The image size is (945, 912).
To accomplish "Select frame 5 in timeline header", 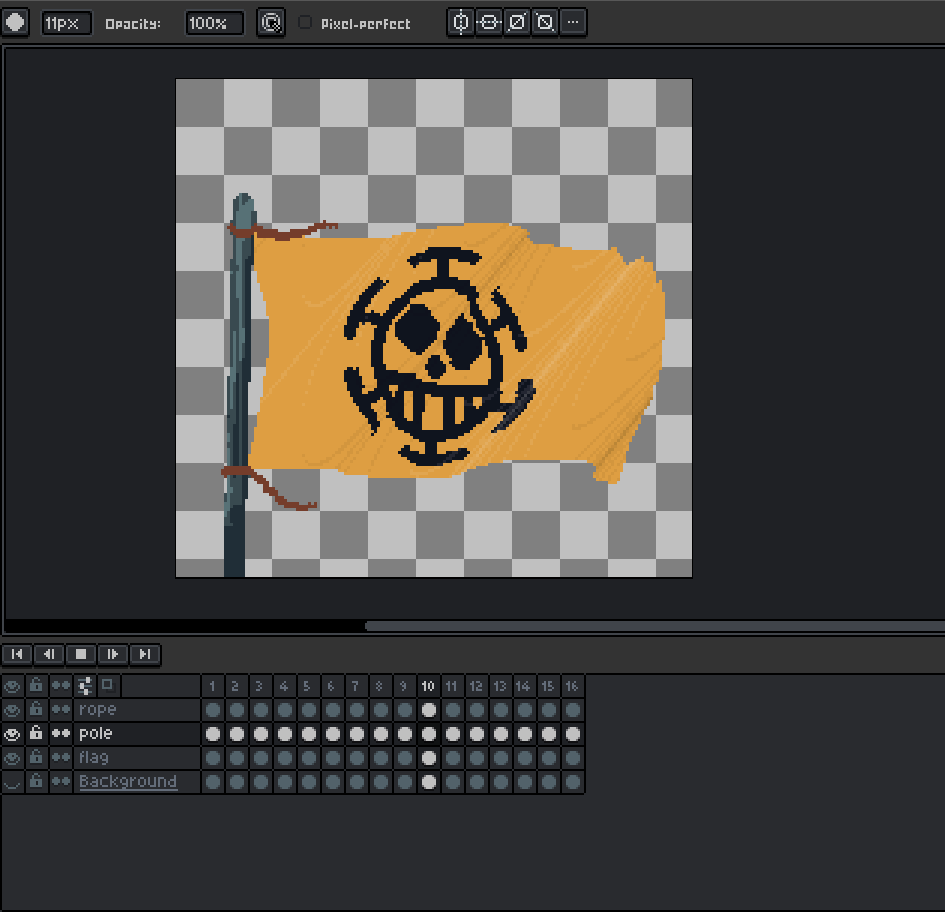I will tap(309, 686).
